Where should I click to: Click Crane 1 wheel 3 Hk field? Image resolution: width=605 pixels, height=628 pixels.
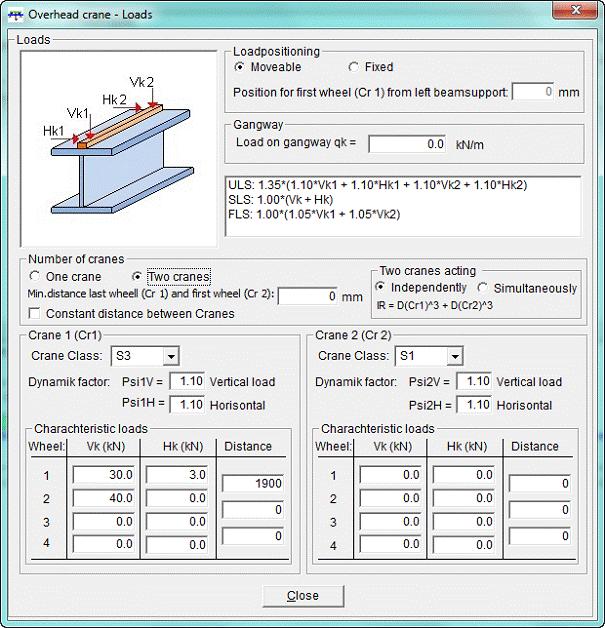coord(177,521)
